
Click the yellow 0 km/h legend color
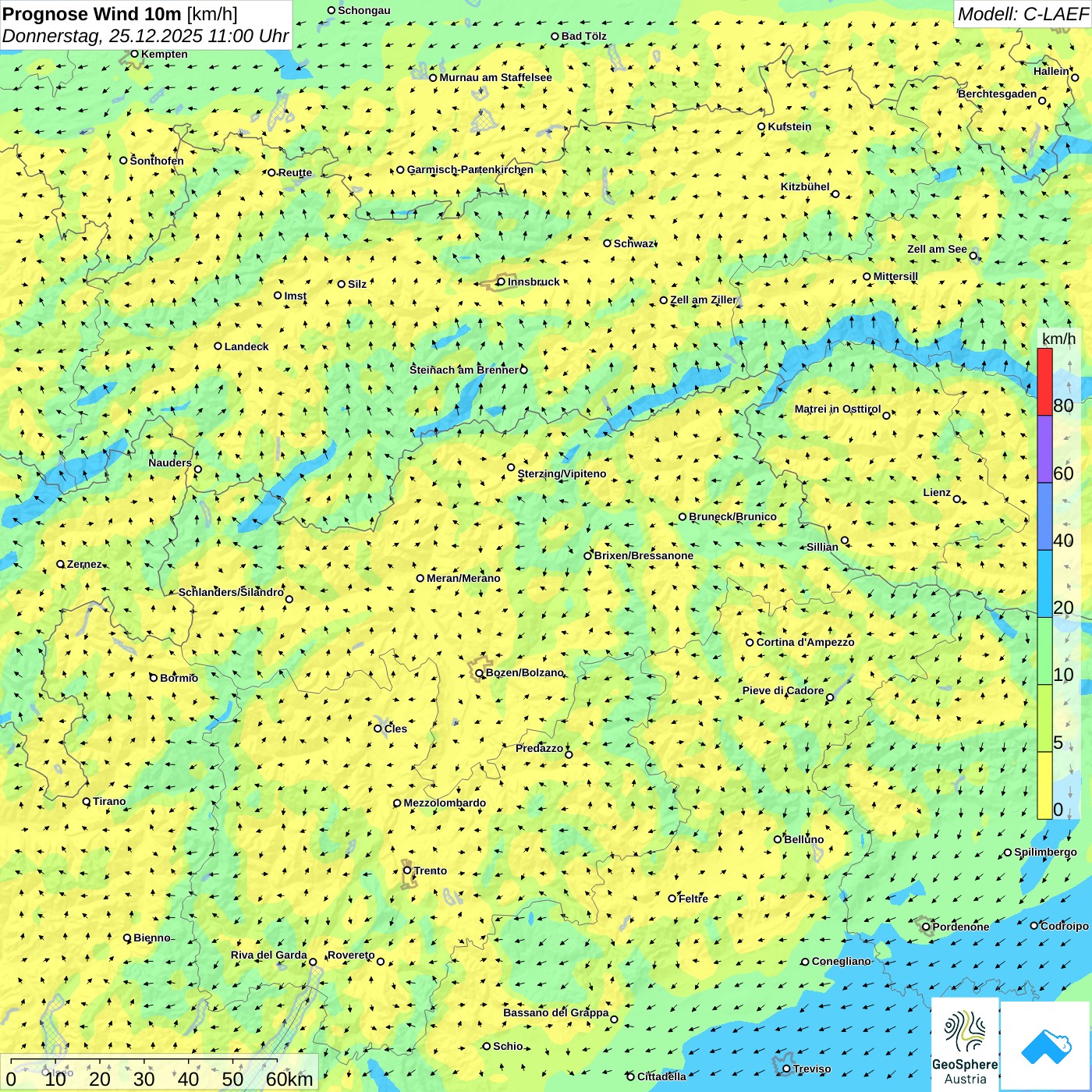(1044, 785)
